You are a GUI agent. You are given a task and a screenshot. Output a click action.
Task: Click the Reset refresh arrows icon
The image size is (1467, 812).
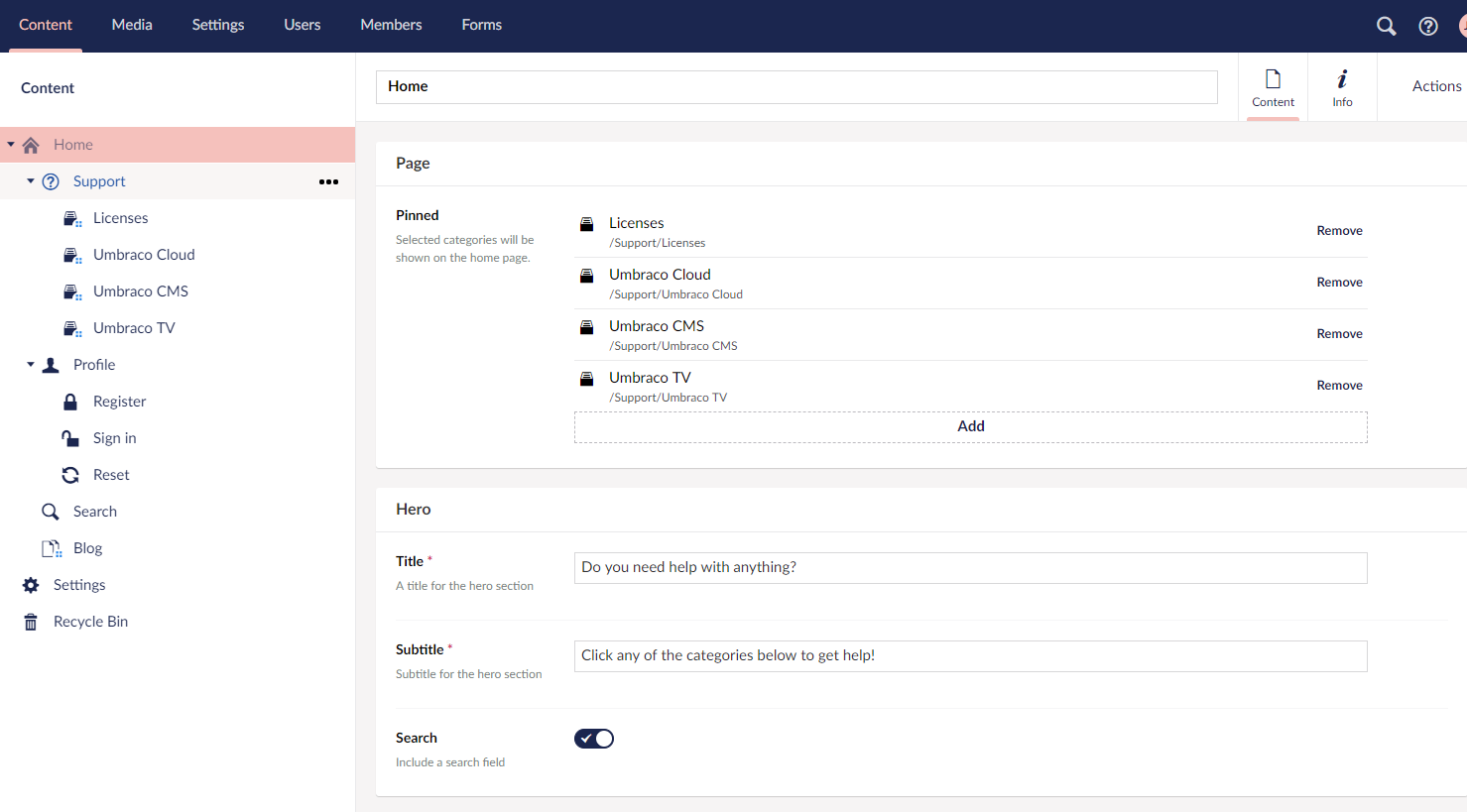[70, 475]
